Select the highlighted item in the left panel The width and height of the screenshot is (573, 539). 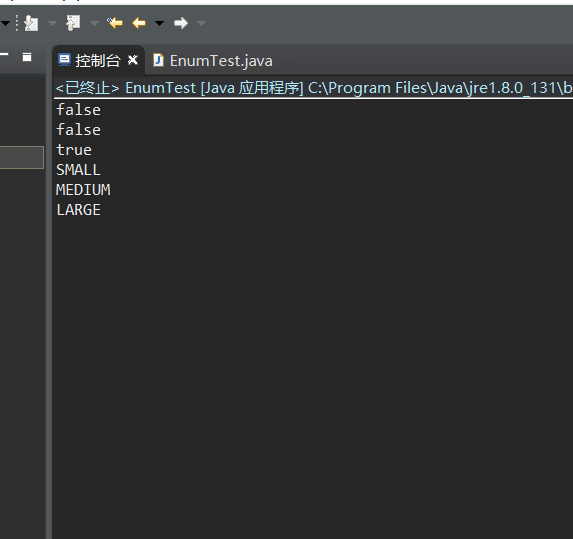pos(22,157)
